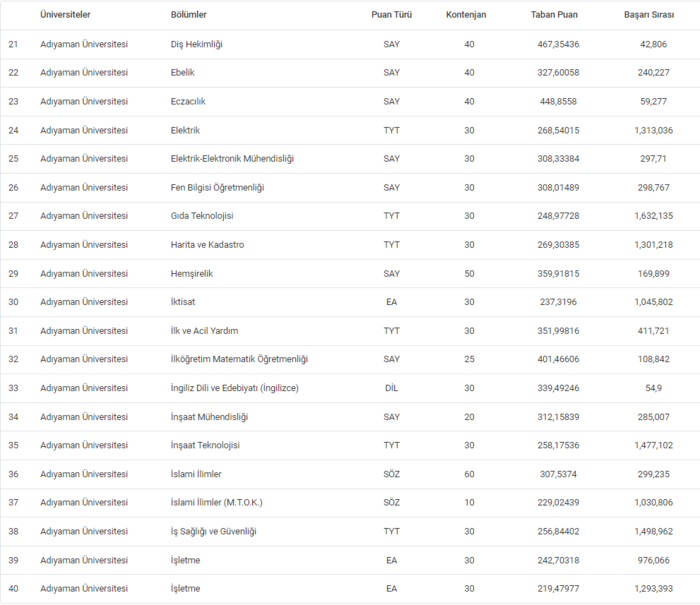Select İngiliz Dili ve Edebiyatı (İngilizce) cell
Viewport: 700px width, 605px height.
pyautogui.click(x=234, y=388)
